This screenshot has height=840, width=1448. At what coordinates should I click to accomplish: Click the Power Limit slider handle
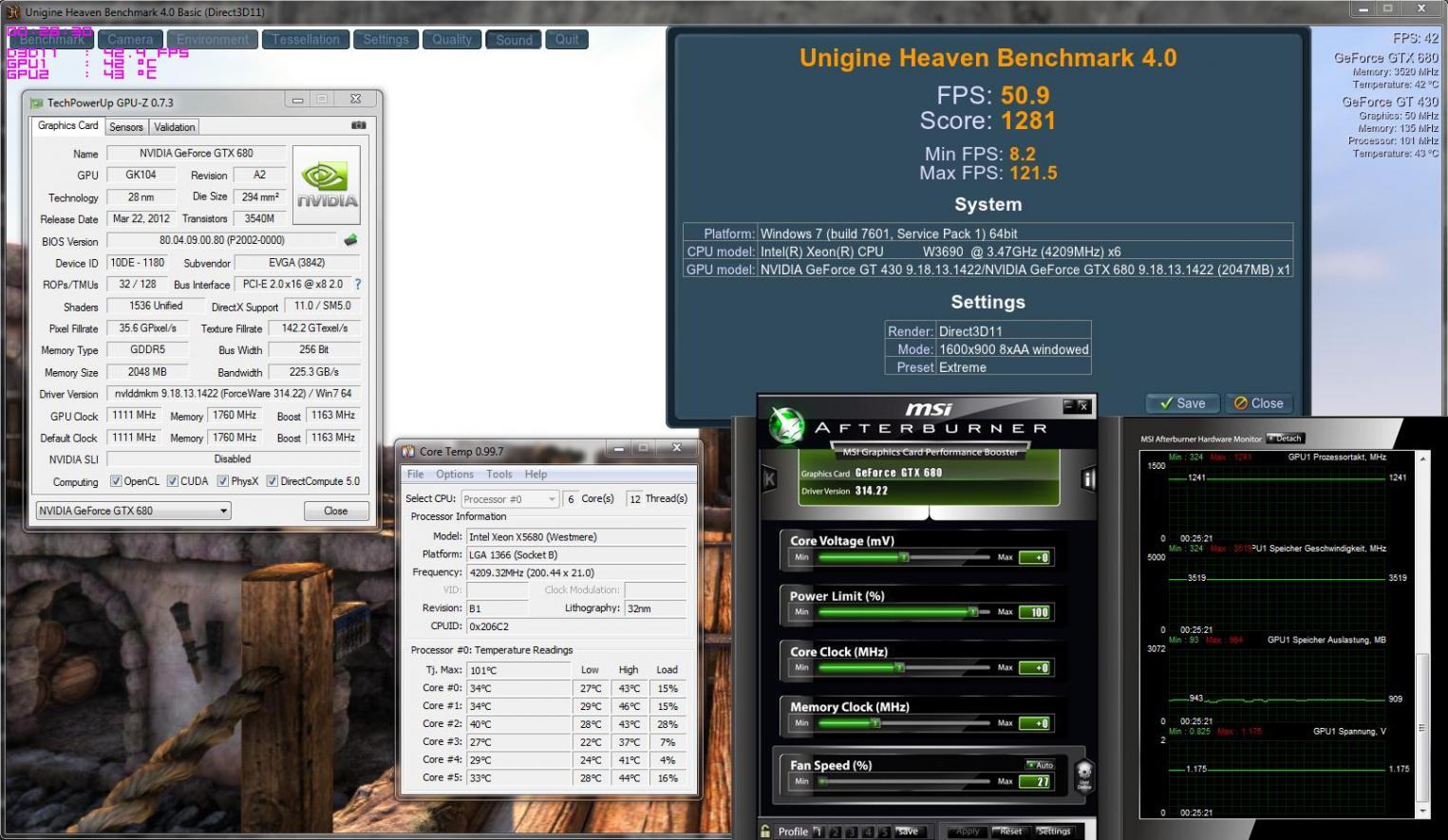click(x=973, y=612)
